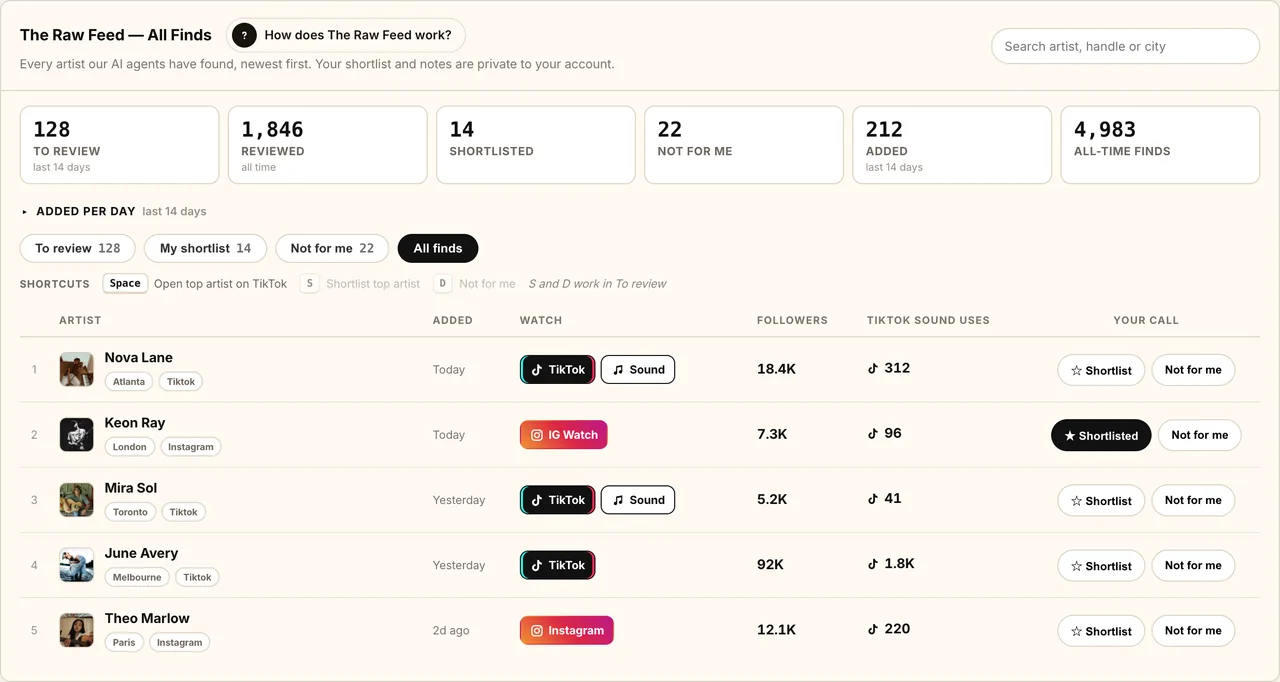1280x682 pixels.
Task: Mark Keon Ray as Not for me
Action: [x=1200, y=435]
